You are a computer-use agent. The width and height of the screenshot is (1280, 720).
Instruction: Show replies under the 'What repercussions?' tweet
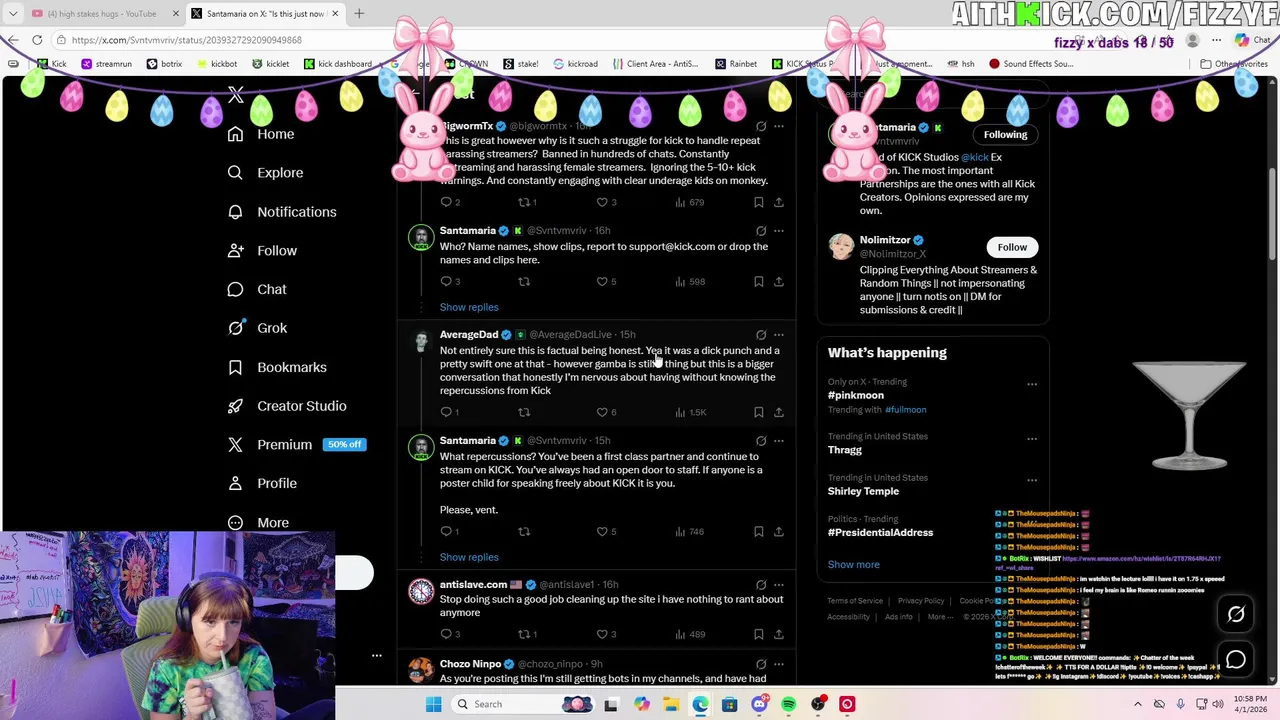[469, 557]
